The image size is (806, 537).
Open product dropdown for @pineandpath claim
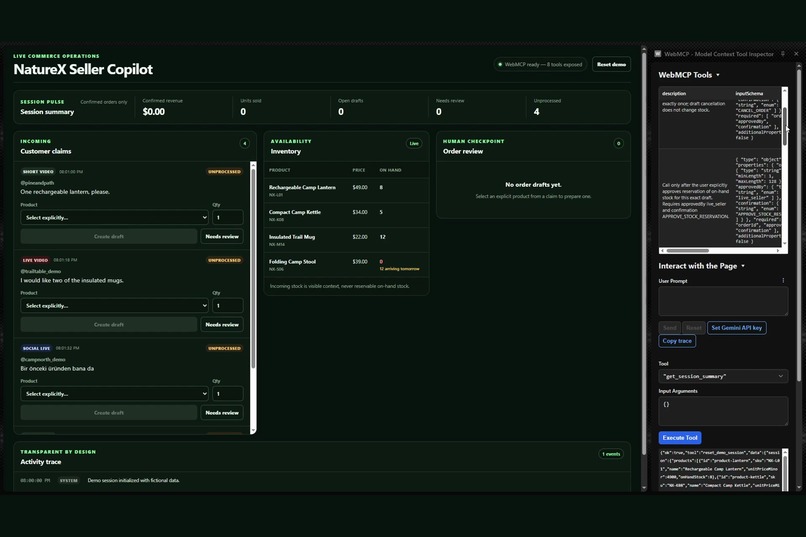[115, 217]
